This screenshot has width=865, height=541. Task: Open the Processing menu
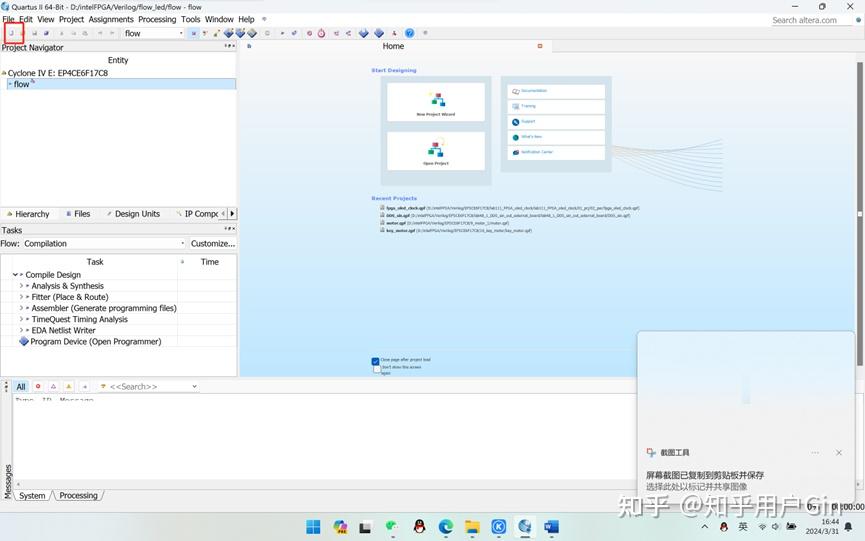click(157, 19)
